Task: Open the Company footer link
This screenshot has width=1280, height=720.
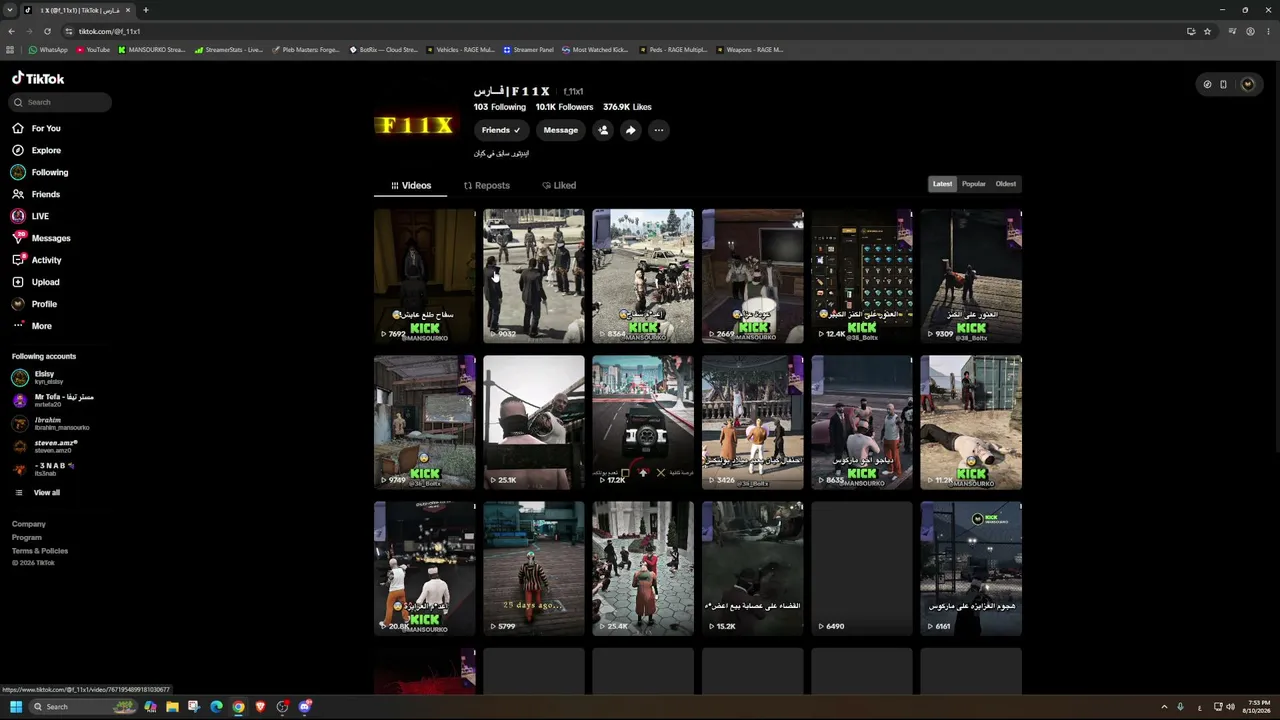Action: pyautogui.click(x=29, y=524)
